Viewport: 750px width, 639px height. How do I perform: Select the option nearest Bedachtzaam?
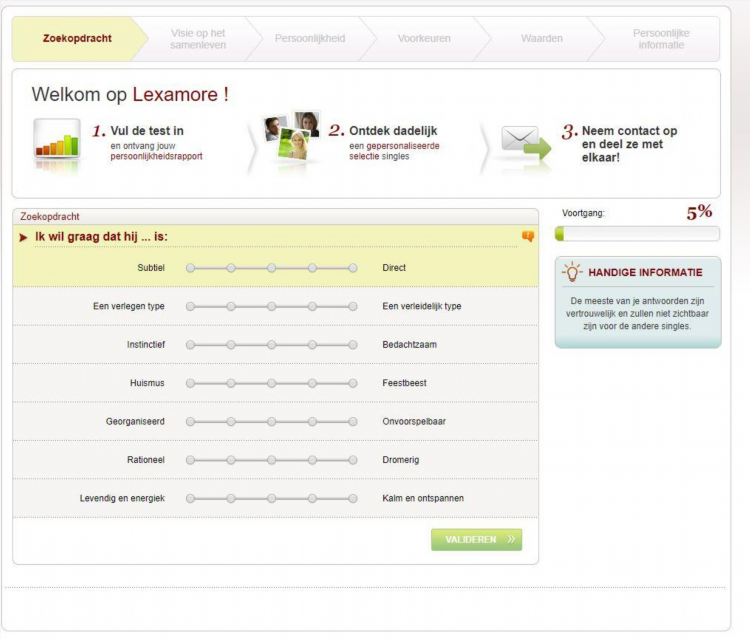[353, 345]
